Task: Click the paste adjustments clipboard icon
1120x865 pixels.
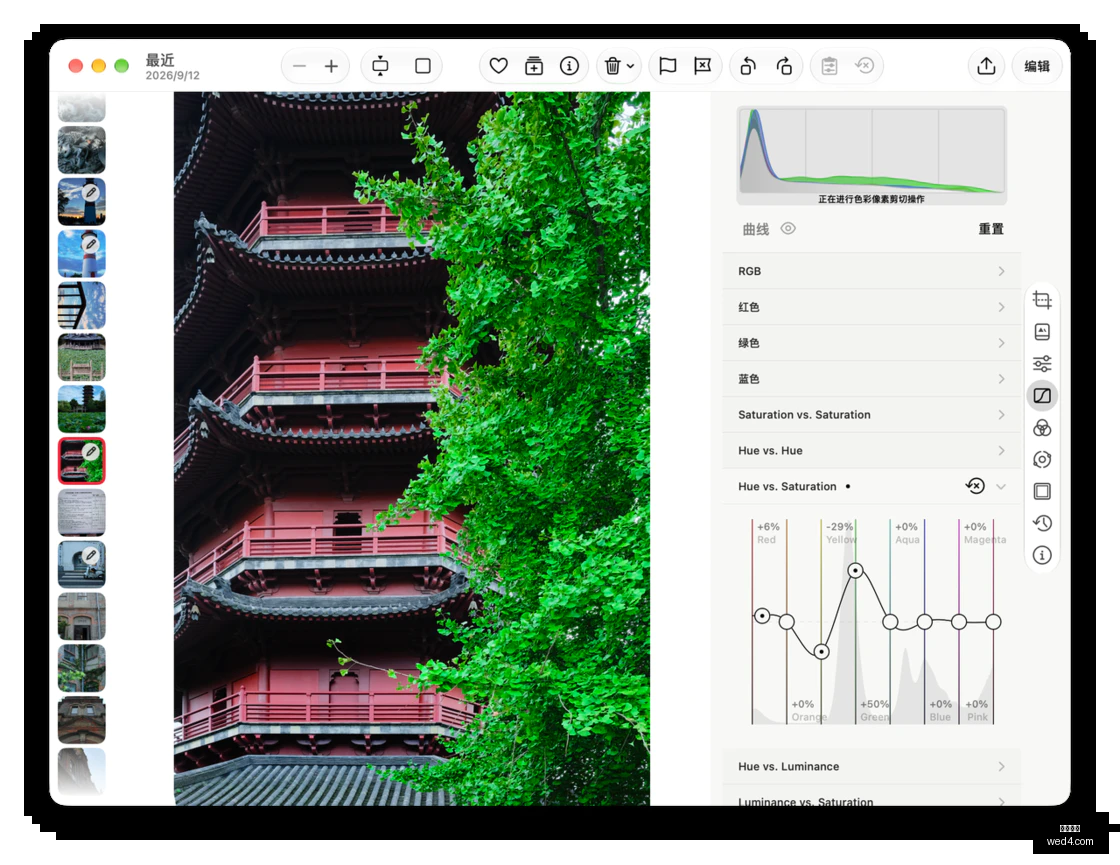Action: click(x=829, y=66)
